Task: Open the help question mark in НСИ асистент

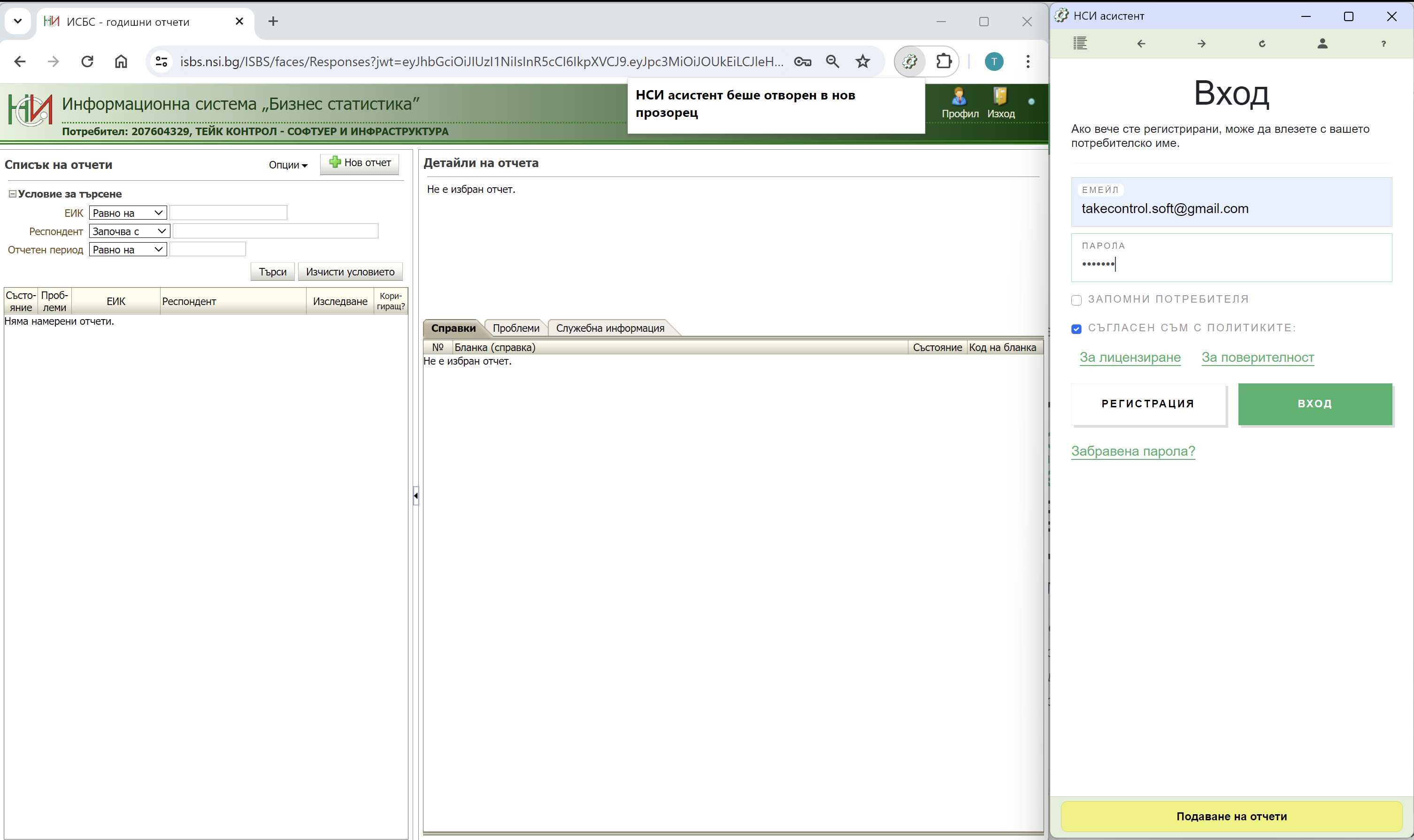Action: [x=1383, y=44]
